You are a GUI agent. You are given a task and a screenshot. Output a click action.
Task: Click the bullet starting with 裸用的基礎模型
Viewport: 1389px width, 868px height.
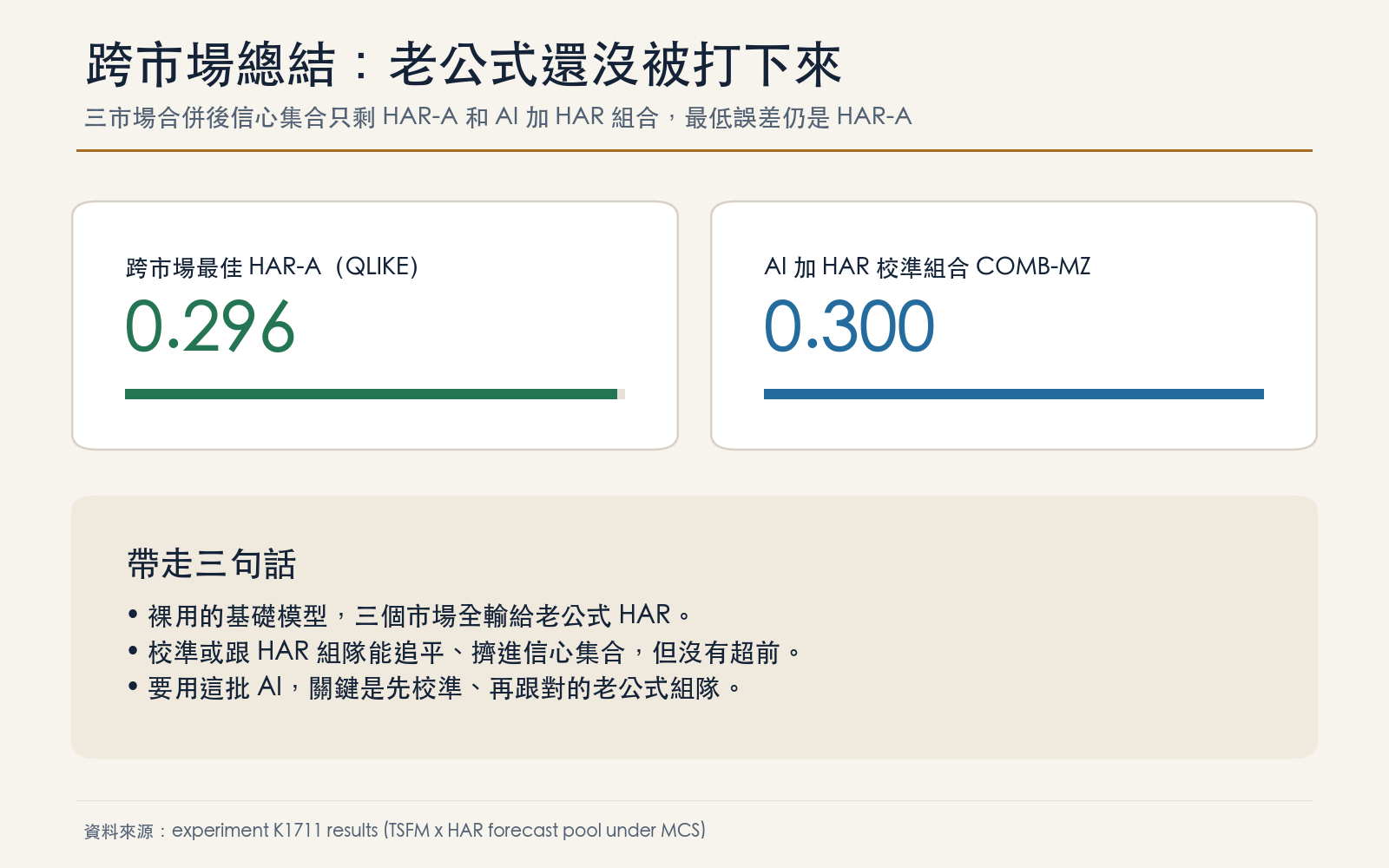pos(409,615)
